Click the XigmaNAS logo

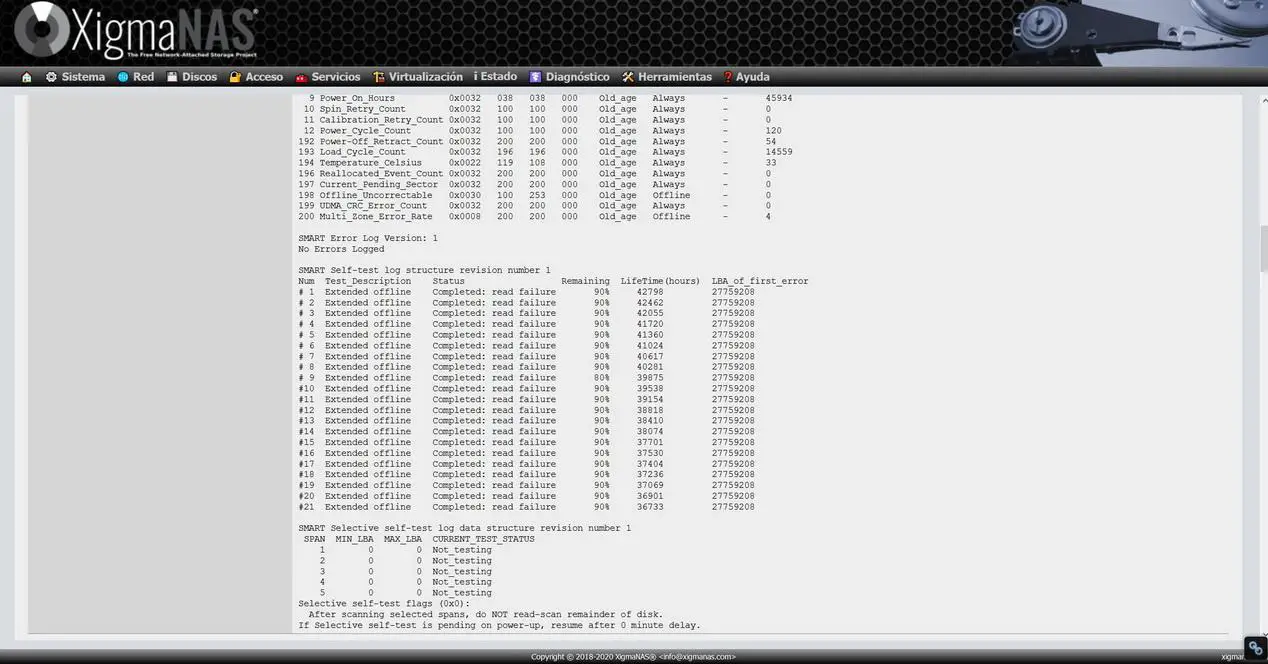pos(136,32)
